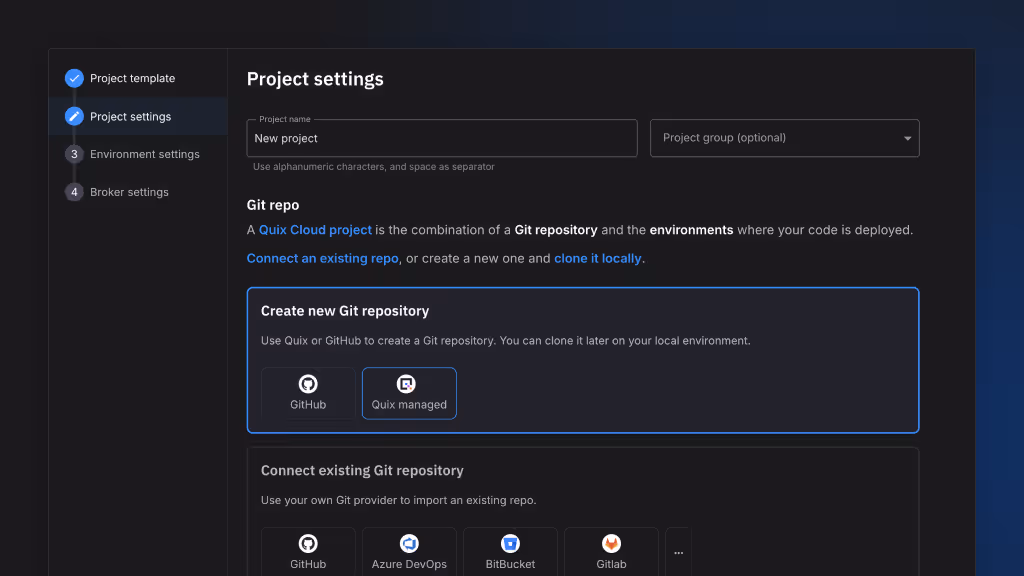The image size is (1024, 576).
Task: Select the Project settings step
Action: [x=138, y=116]
